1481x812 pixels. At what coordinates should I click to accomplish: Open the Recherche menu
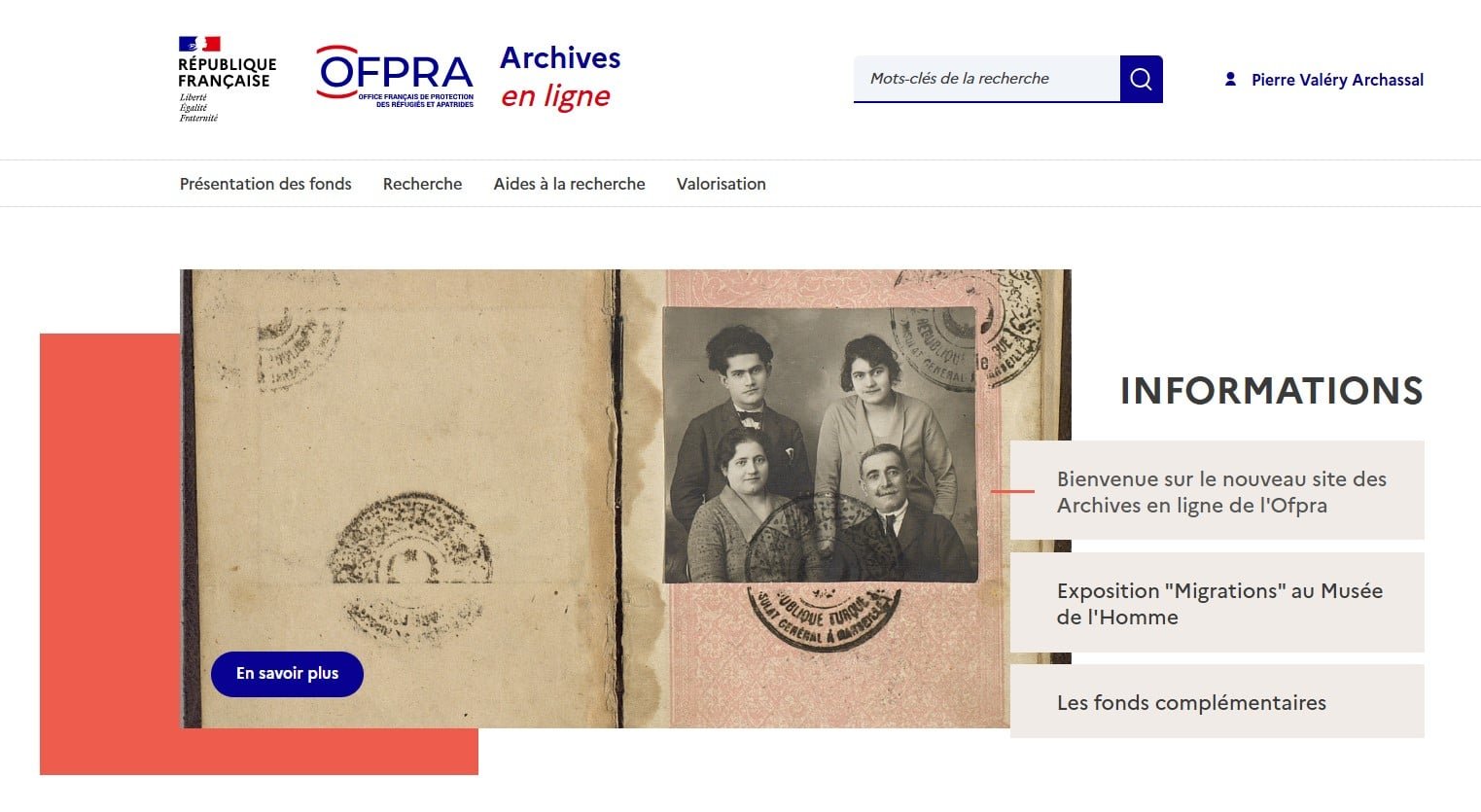422,184
